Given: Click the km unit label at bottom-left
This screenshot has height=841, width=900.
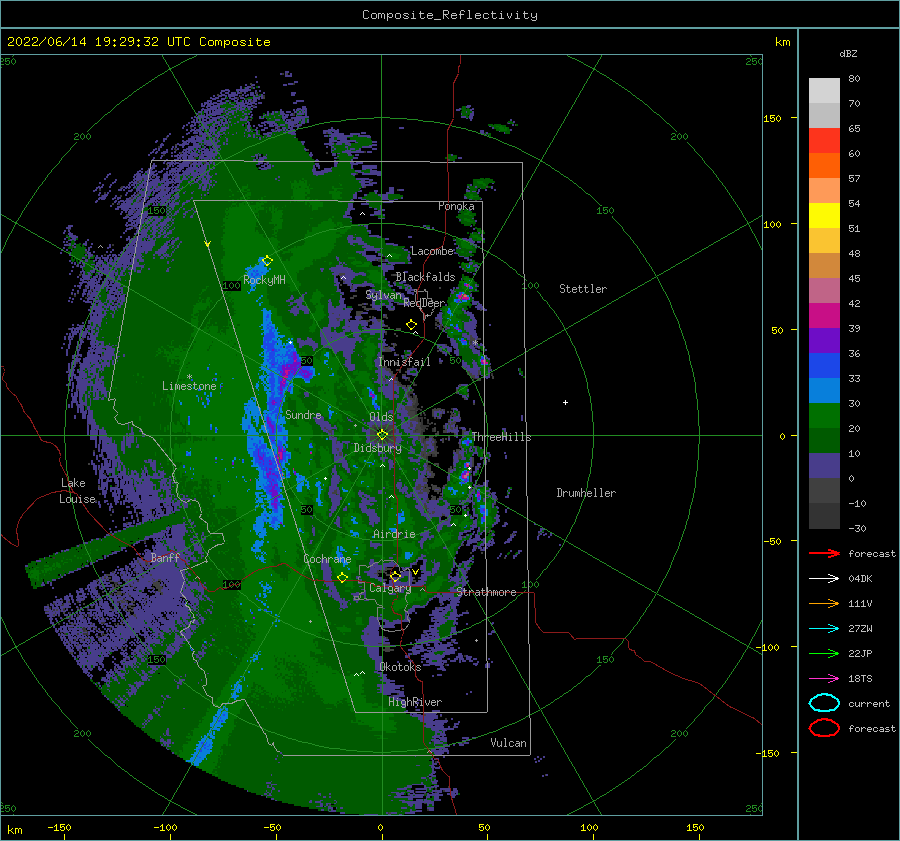Looking at the screenshot, I should 15,830.
